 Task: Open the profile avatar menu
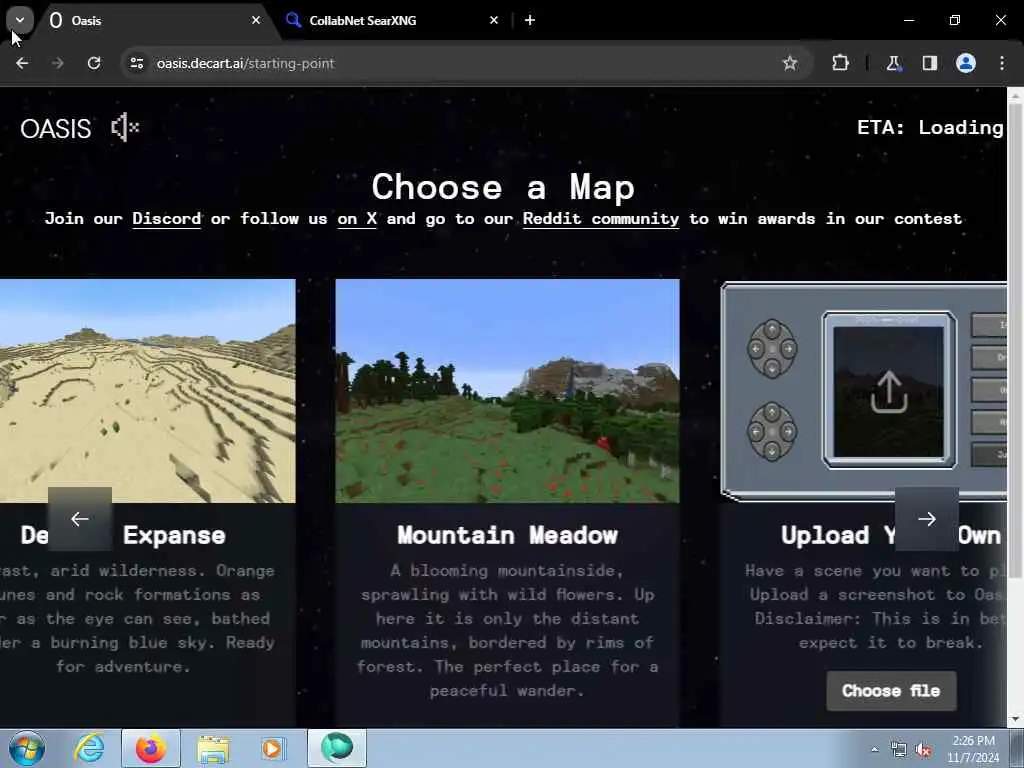pyautogui.click(x=966, y=63)
